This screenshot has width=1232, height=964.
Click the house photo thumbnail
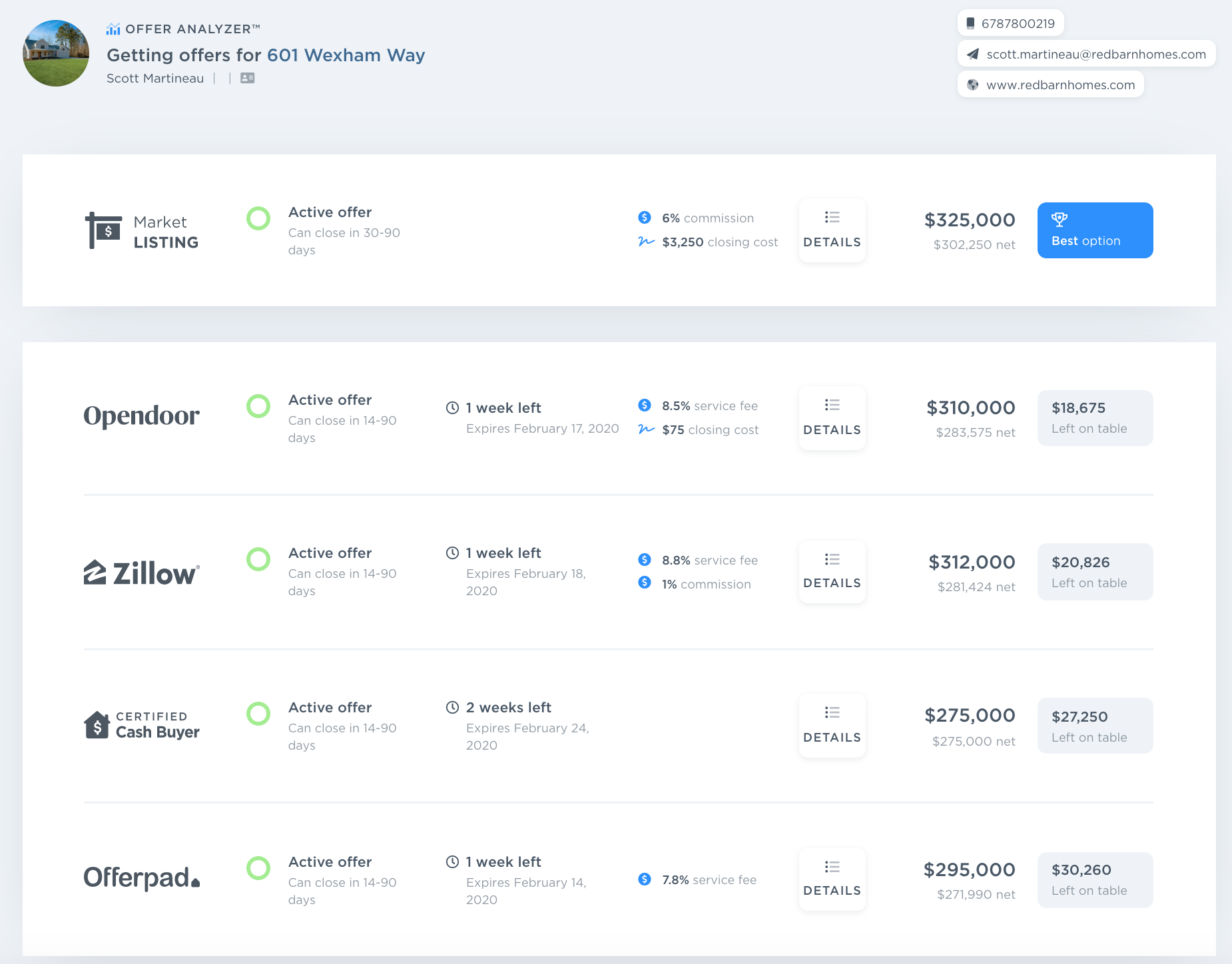coord(56,53)
